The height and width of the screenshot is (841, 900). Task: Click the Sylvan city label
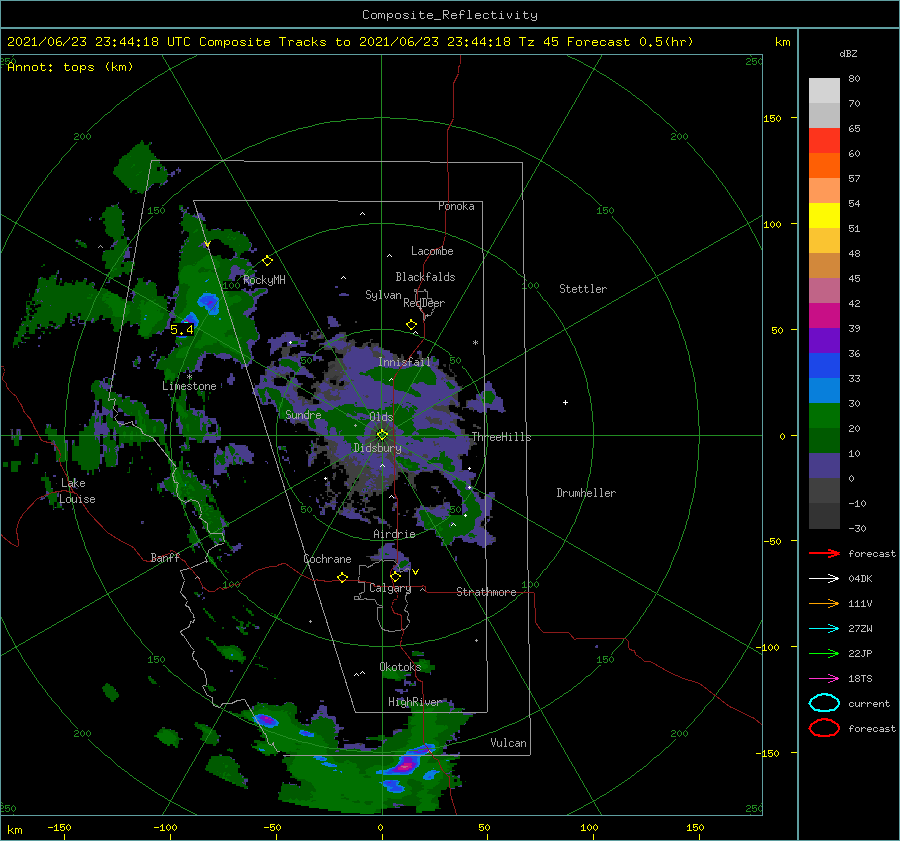point(383,295)
